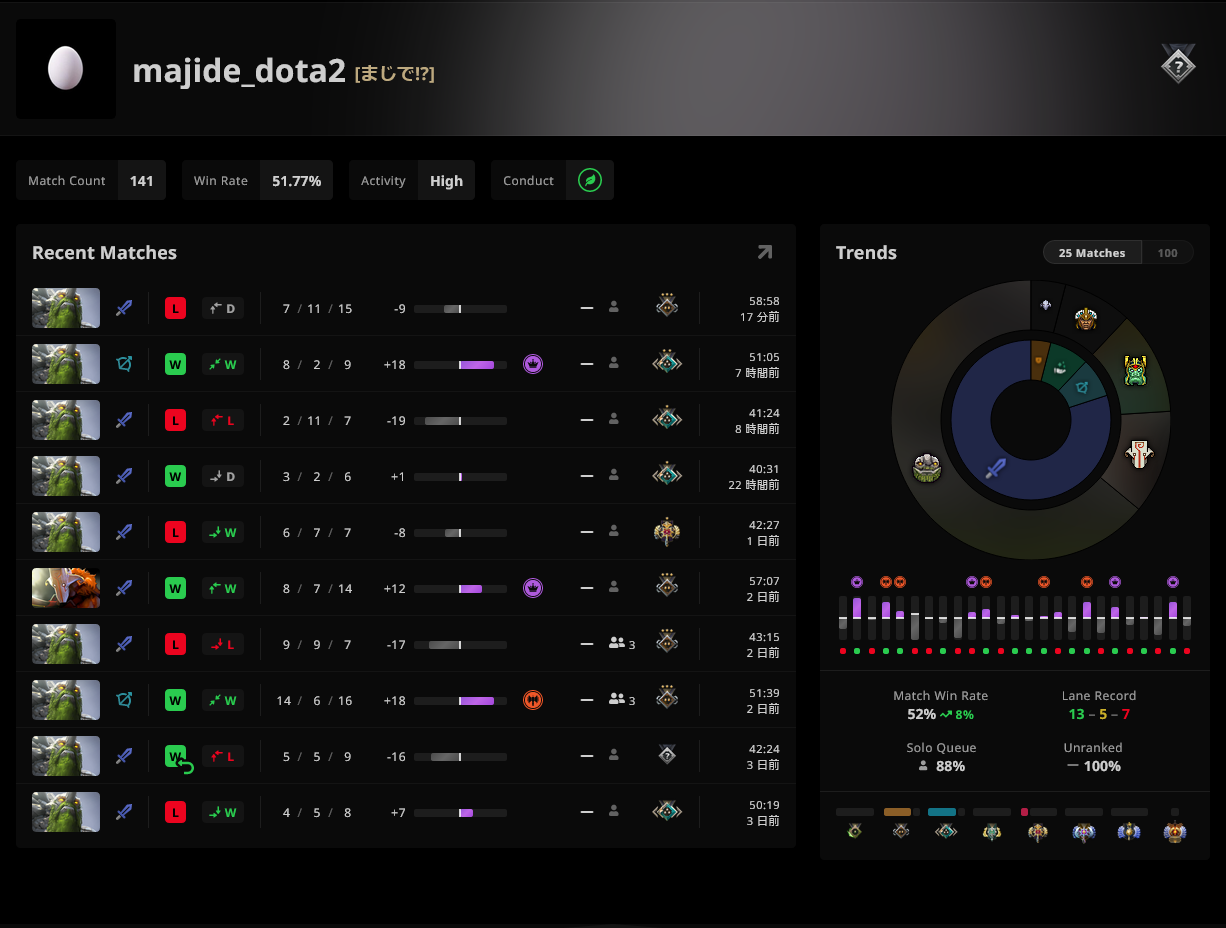Click Match Win Rate value 52%

[921, 714]
